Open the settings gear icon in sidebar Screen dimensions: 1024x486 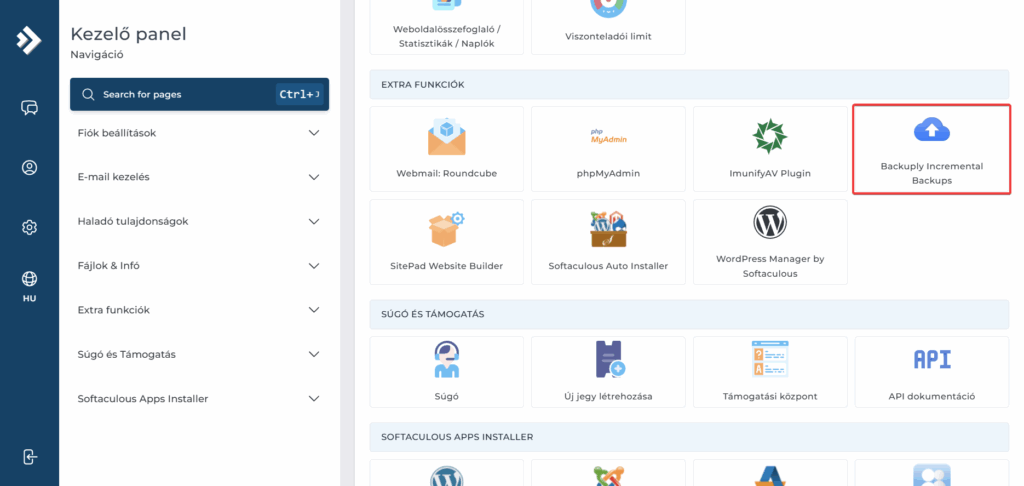(29, 227)
